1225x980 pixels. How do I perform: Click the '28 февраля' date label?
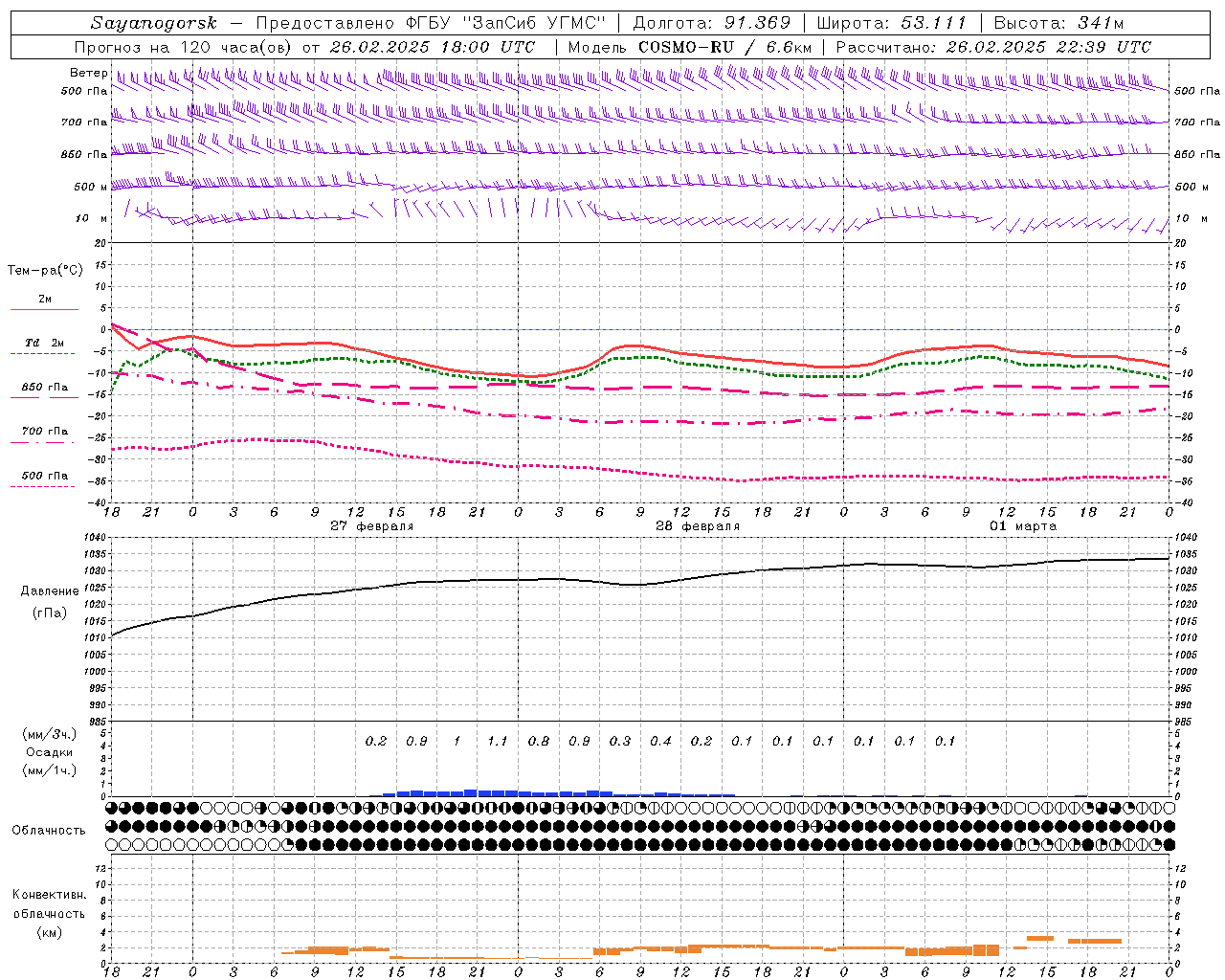click(x=698, y=525)
